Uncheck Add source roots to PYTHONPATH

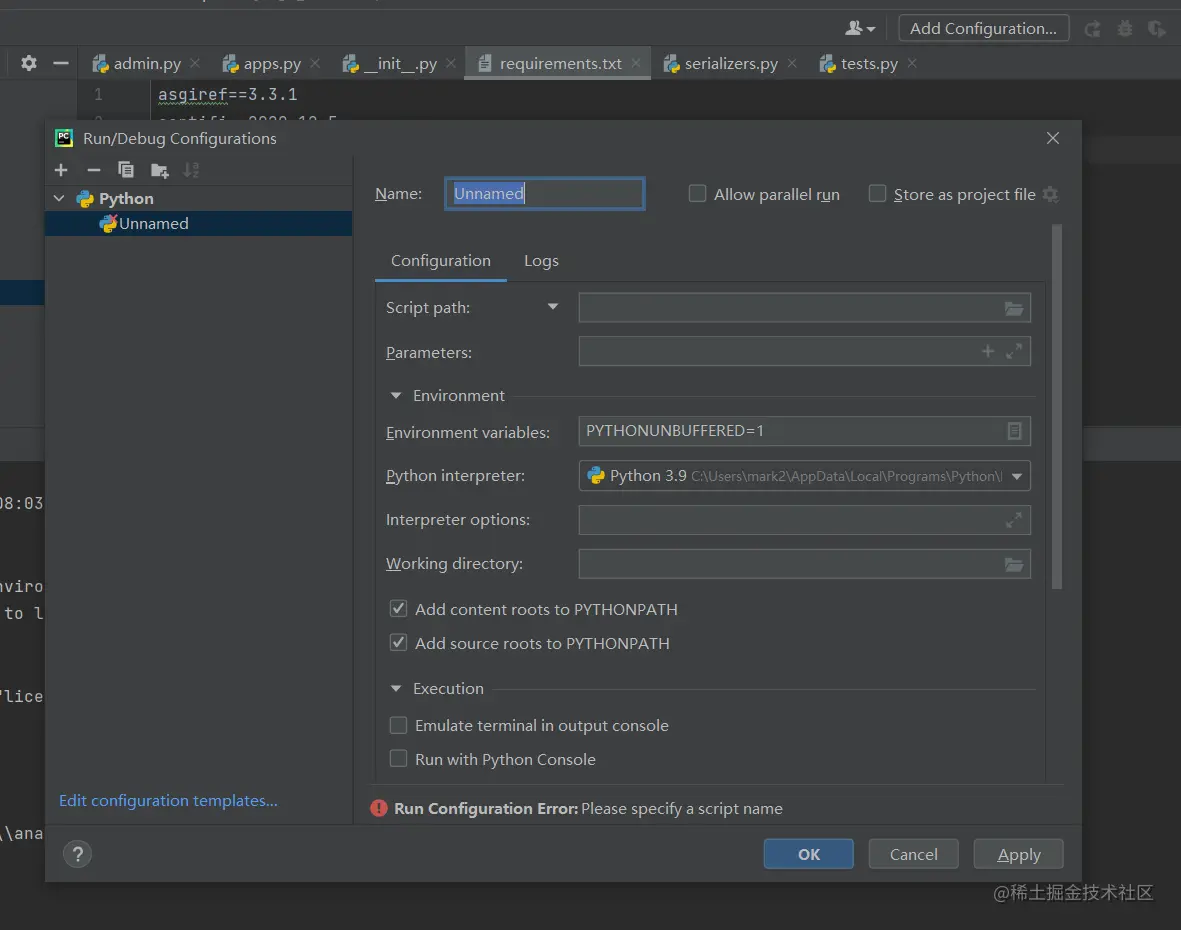tap(398, 642)
